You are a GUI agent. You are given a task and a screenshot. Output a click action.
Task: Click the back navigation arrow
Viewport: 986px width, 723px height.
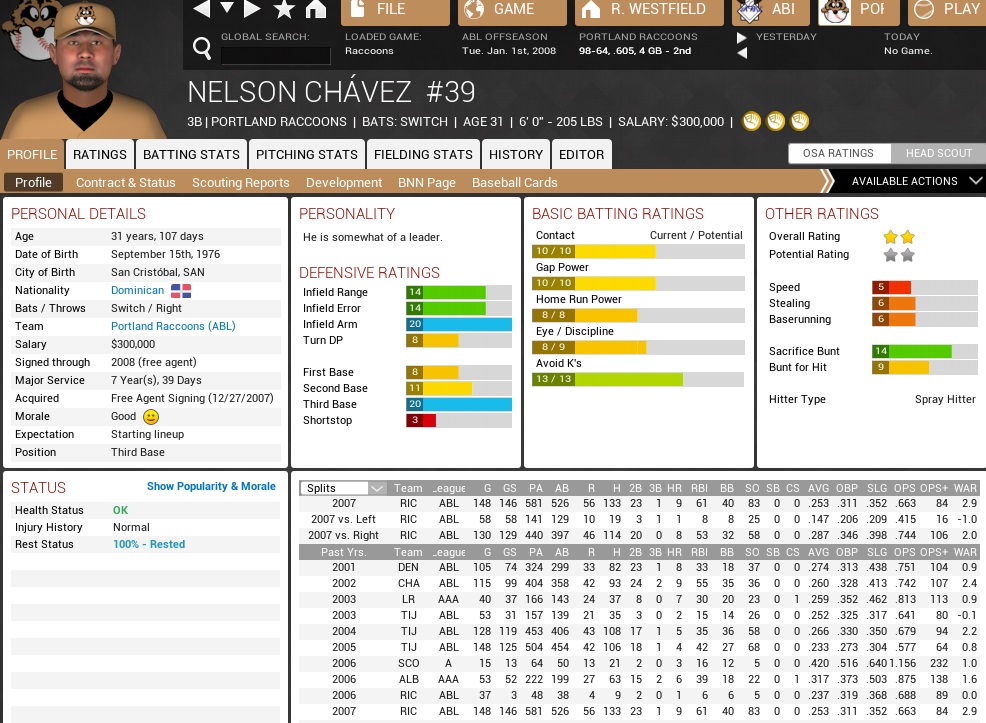[x=202, y=10]
